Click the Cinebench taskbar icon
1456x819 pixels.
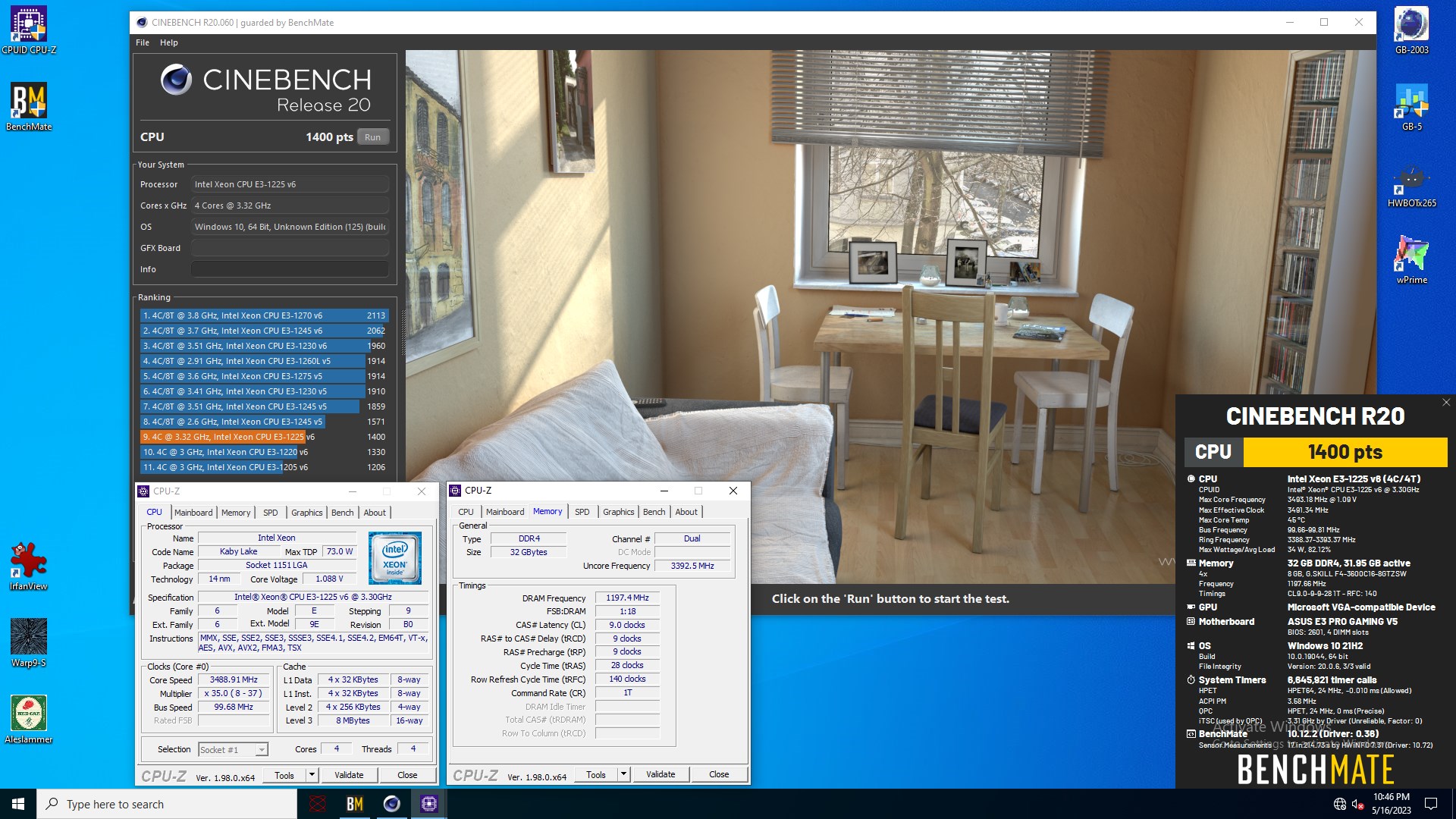[391, 804]
